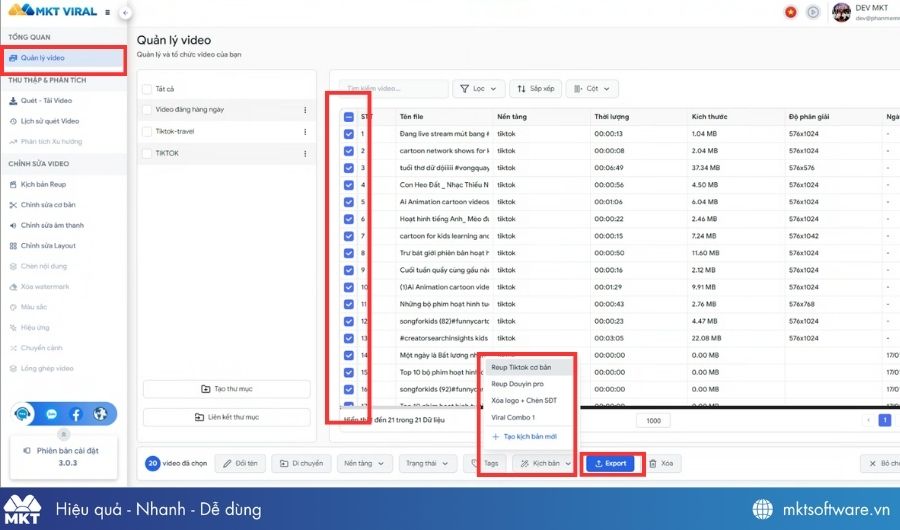This screenshot has height=530, width=900.
Task: Check the TIKTOK folder checkbox
Action: [x=147, y=153]
